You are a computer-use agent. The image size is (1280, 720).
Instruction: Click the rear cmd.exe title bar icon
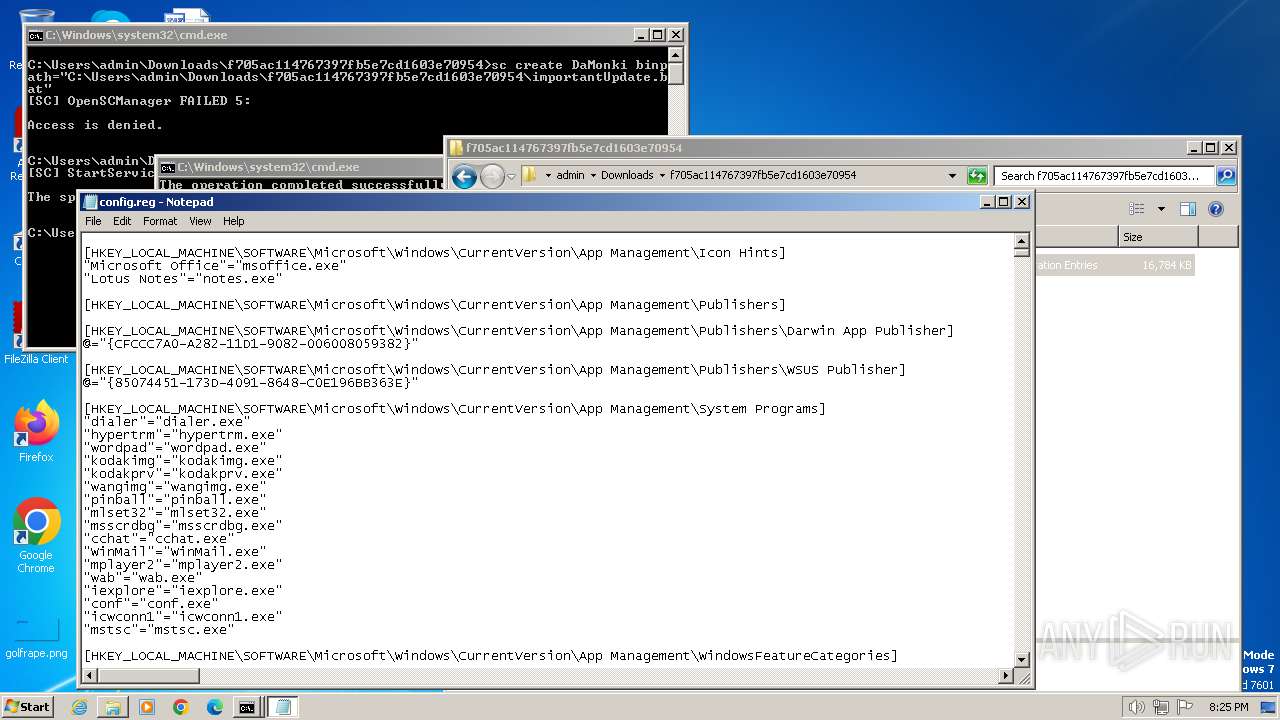pos(35,35)
